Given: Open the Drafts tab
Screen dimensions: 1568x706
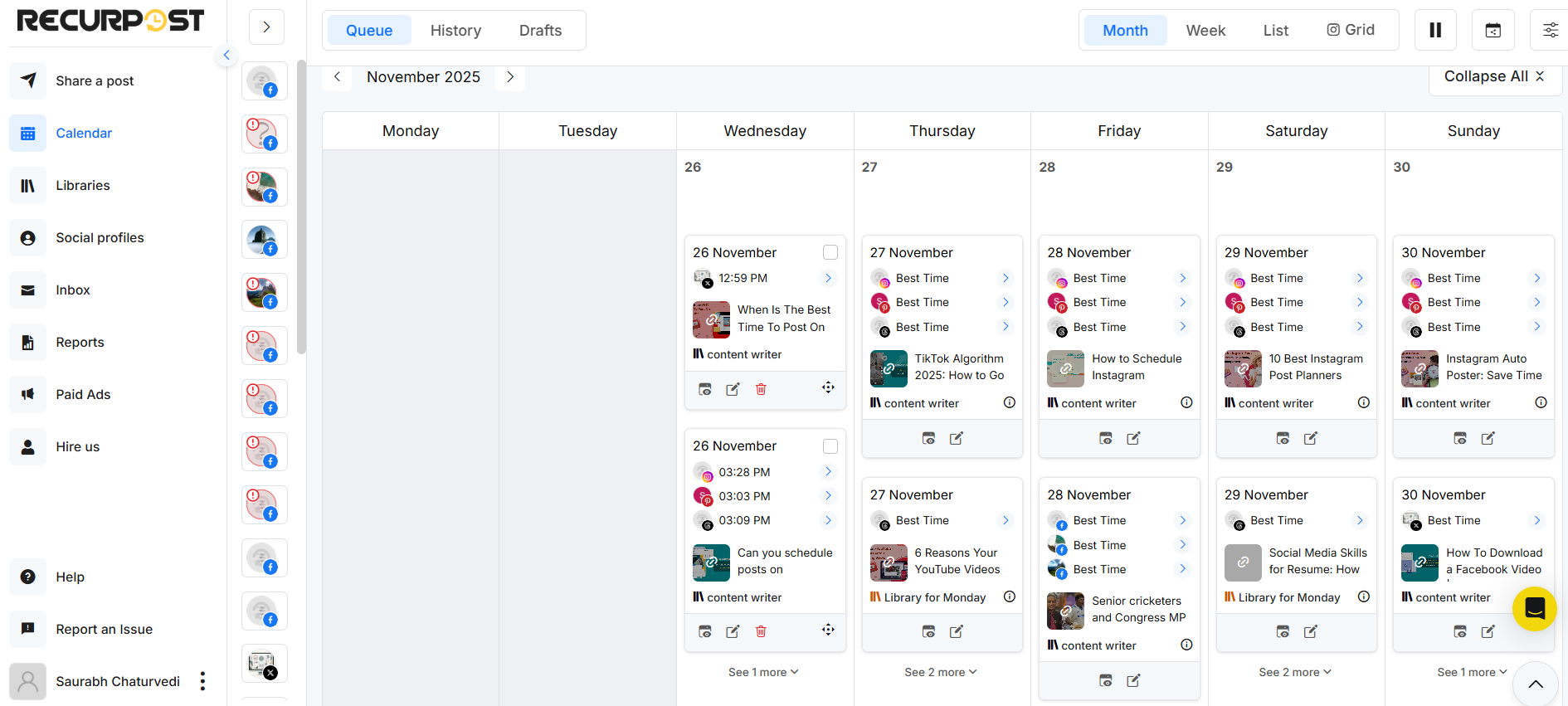Looking at the screenshot, I should pyautogui.click(x=540, y=31).
